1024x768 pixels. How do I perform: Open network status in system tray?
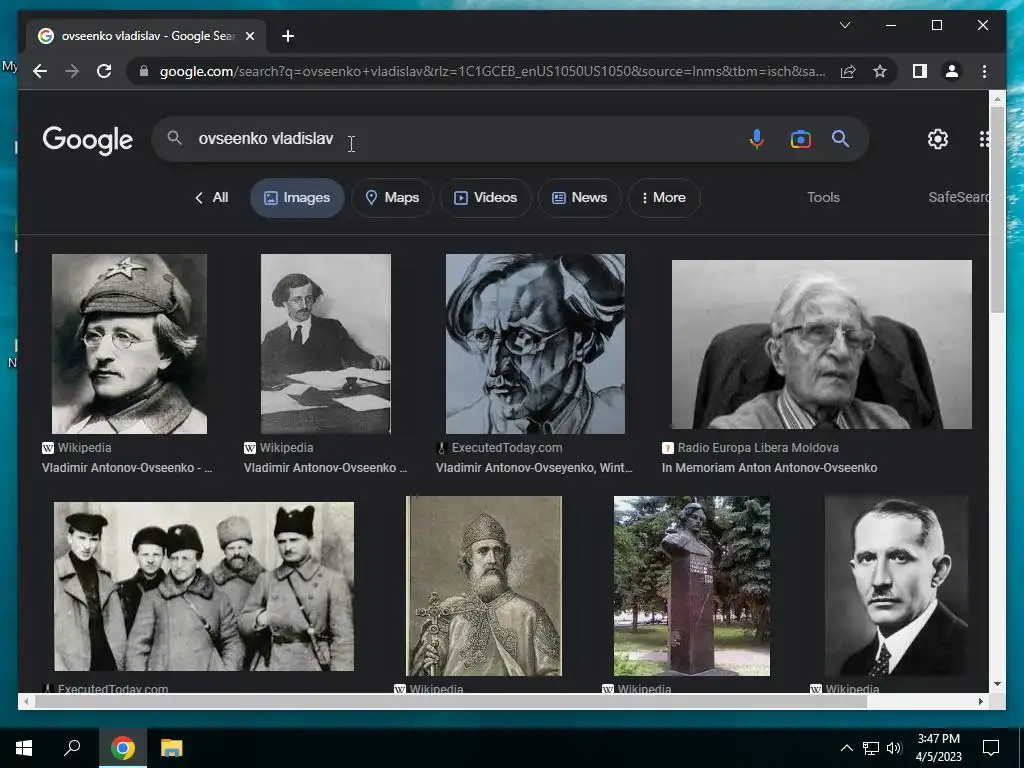[871, 748]
